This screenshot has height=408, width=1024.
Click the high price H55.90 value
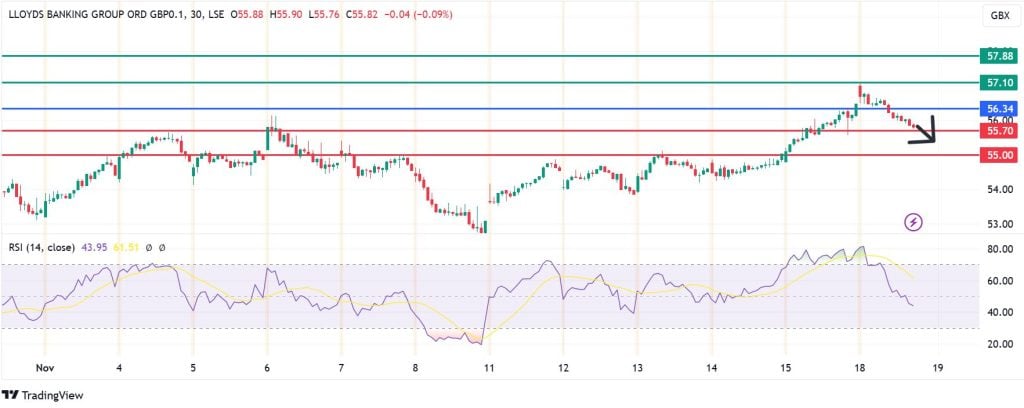[x=286, y=12]
